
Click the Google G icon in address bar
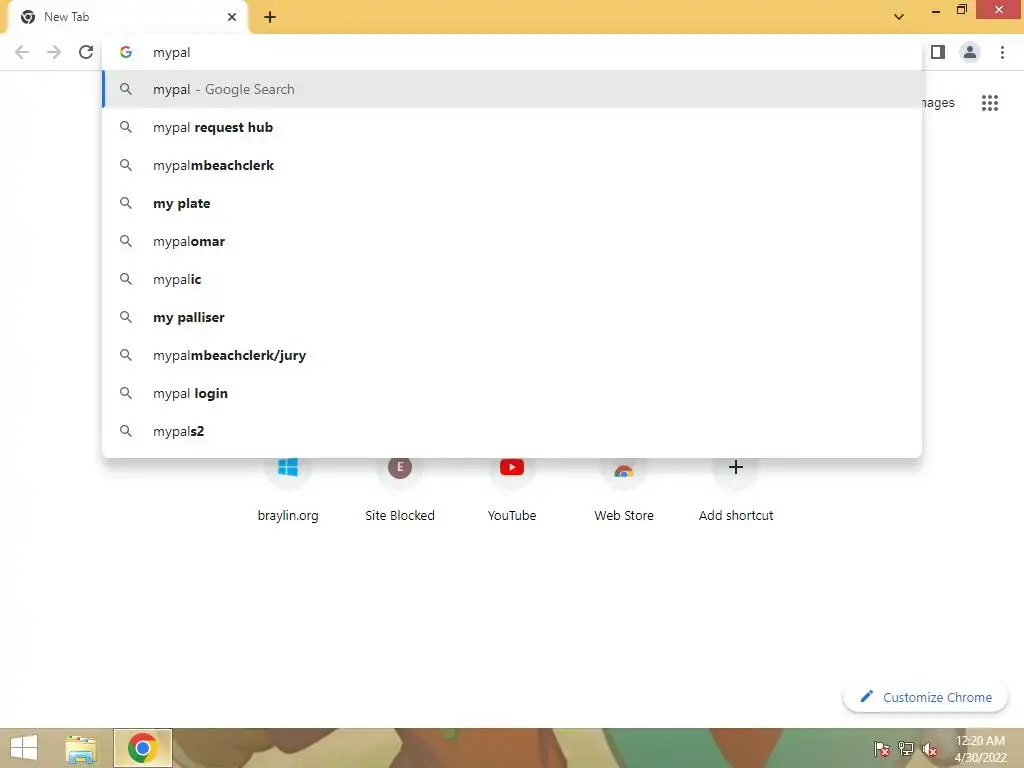coord(126,52)
